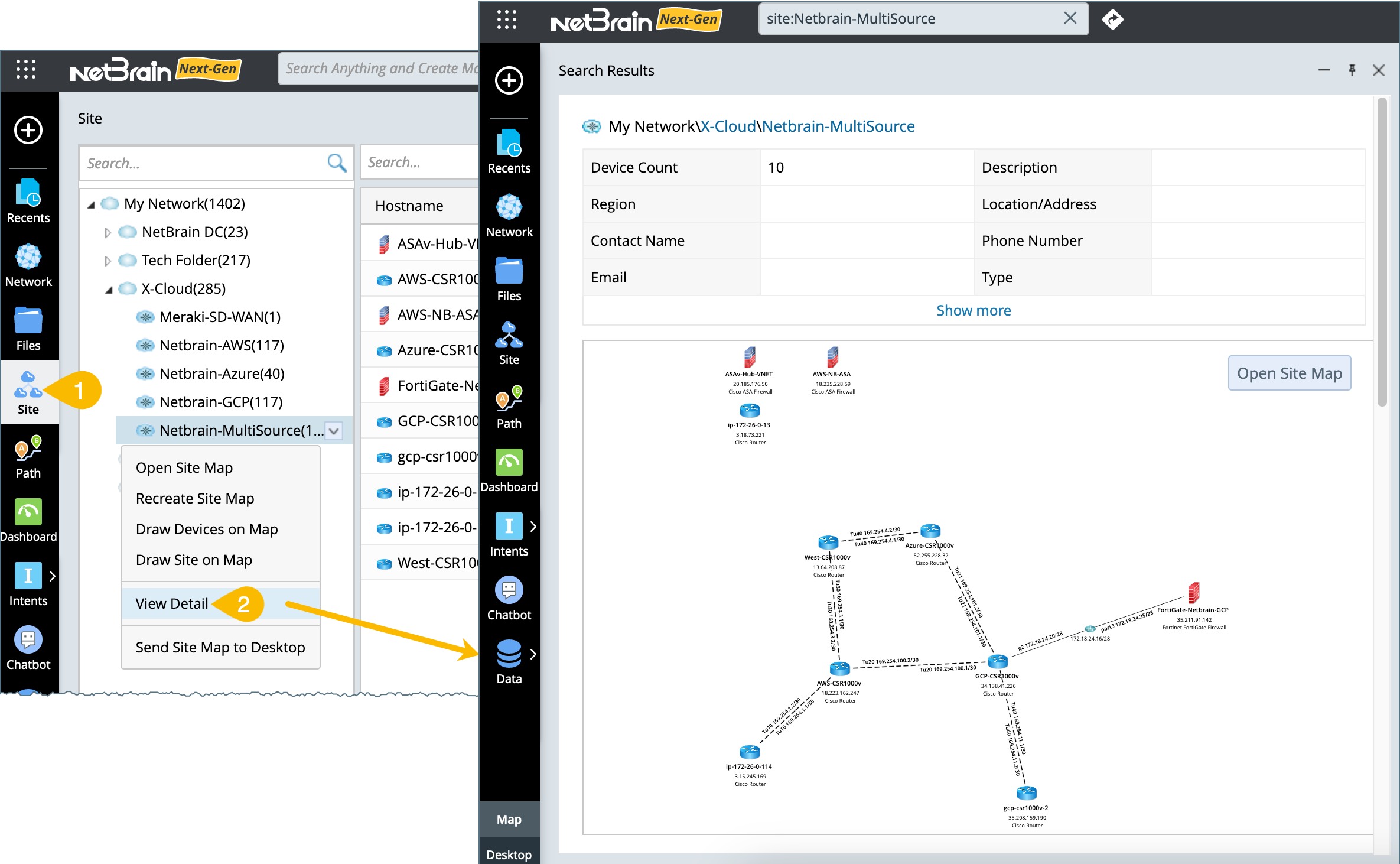
Task: Click the Data database icon
Action: (509, 654)
